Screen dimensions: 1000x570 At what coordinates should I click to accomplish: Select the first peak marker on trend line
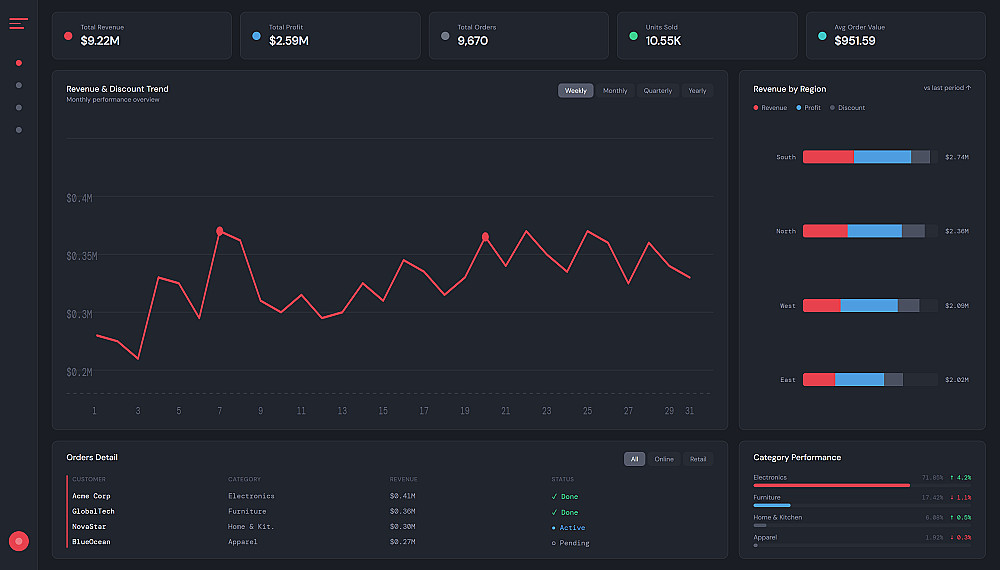pos(219,231)
